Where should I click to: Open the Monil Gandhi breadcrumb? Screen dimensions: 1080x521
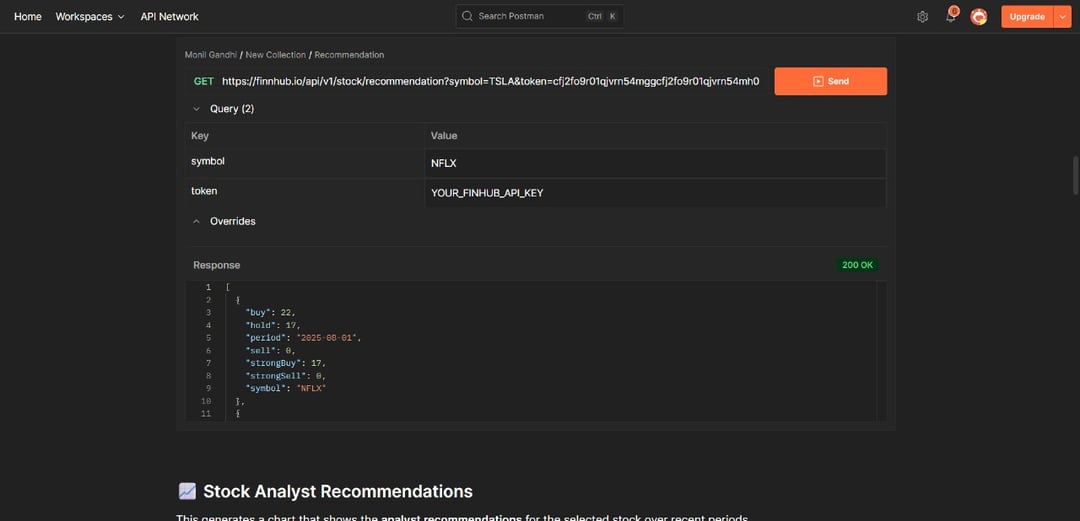tap(211, 54)
